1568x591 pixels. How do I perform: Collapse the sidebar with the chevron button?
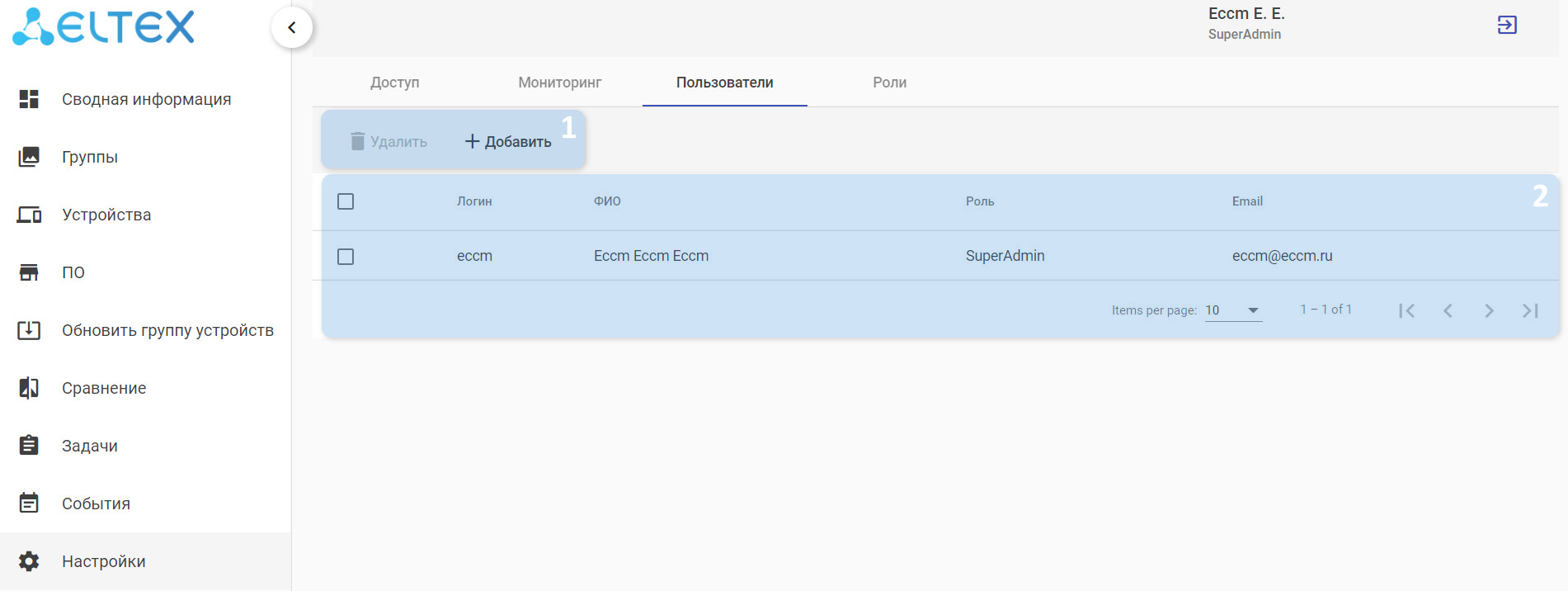292,27
